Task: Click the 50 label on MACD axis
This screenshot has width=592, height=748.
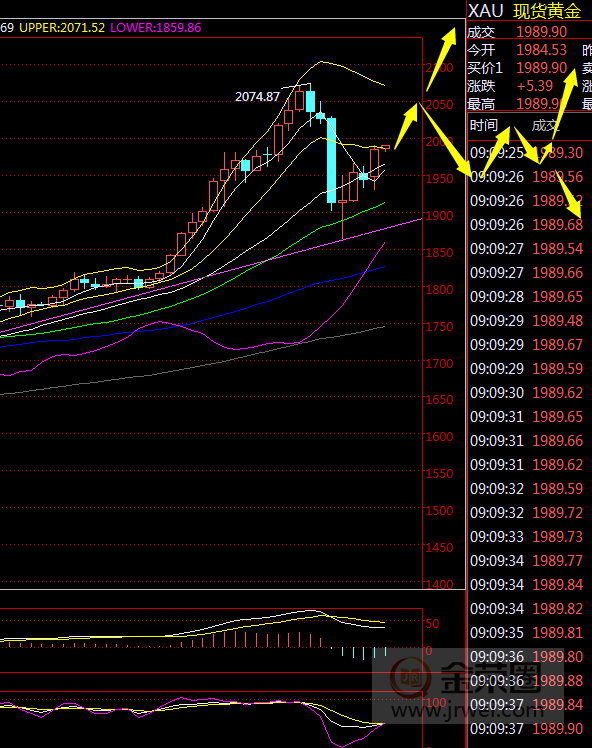Action: click(x=432, y=624)
